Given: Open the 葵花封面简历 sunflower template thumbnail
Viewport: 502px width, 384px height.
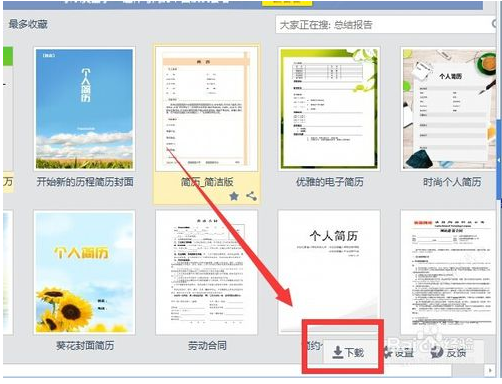Looking at the screenshot, I should click(x=84, y=272).
